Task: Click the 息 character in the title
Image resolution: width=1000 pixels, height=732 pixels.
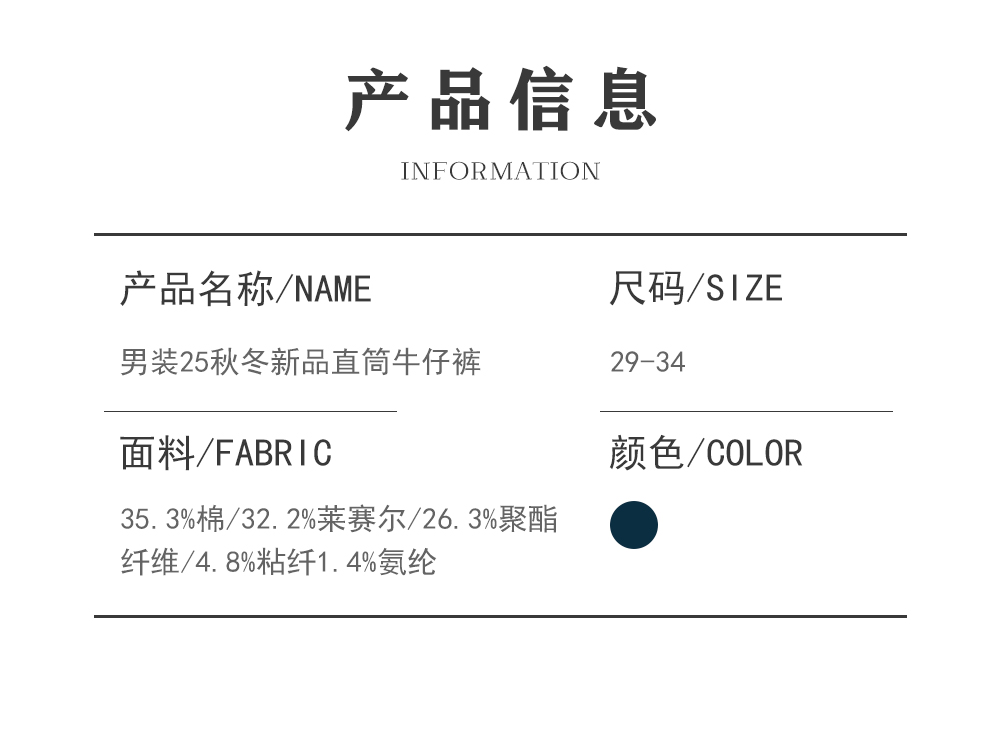Action: click(625, 100)
